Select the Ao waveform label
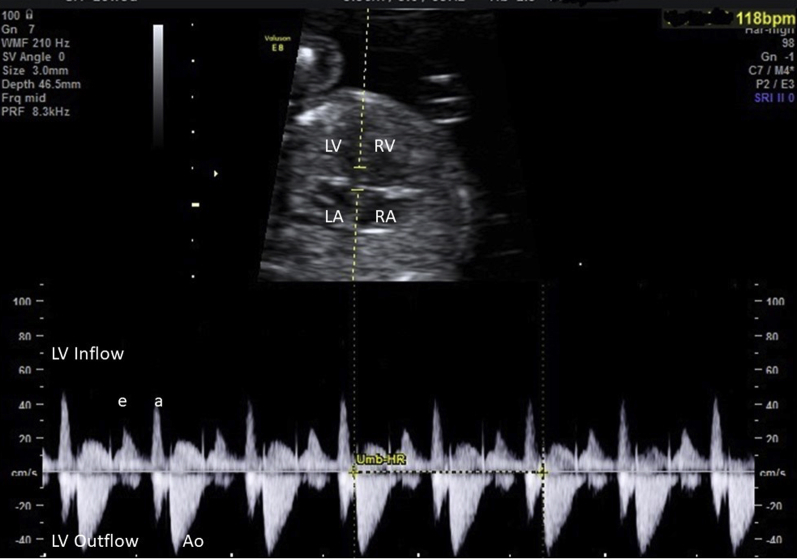Viewport: 797px width, 559px height. (193, 541)
